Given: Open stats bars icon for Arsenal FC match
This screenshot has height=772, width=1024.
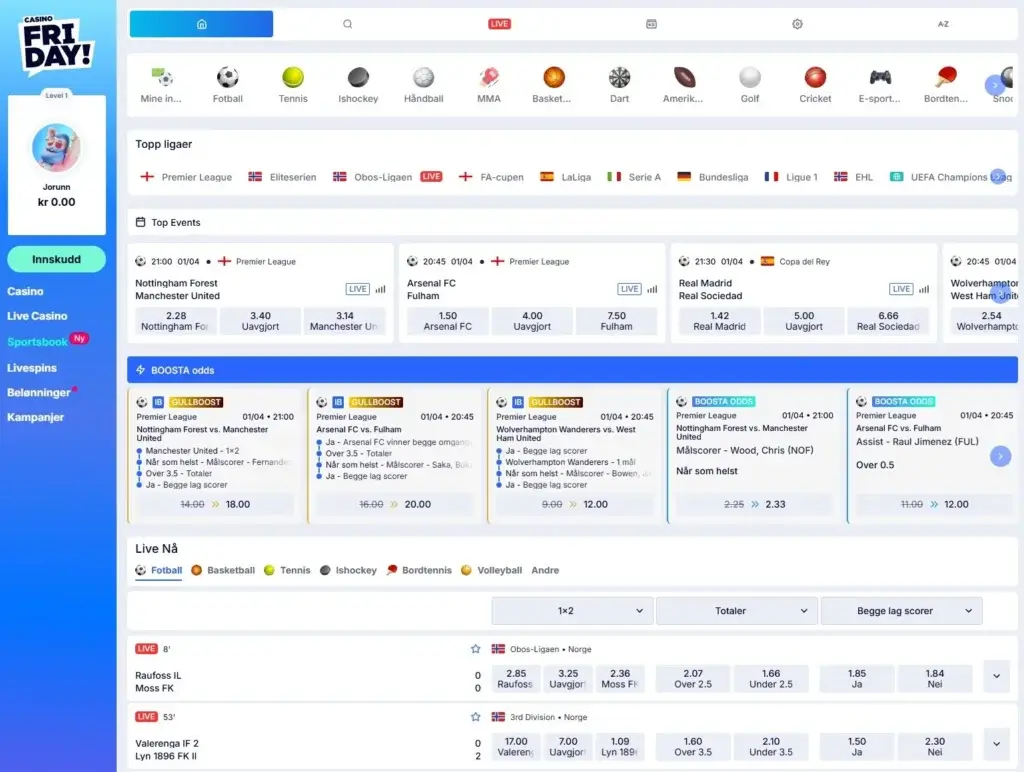Looking at the screenshot, I should click(652, 289).
